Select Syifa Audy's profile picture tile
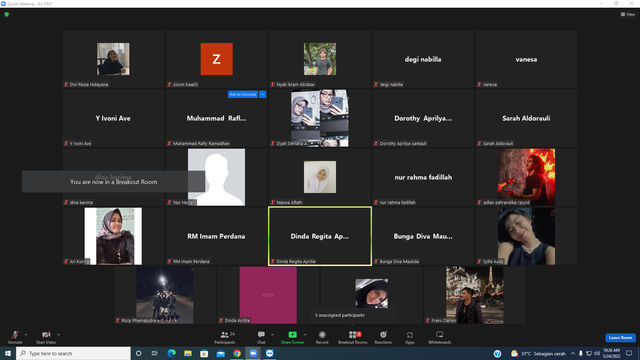This screenshot has width=640, height=360. tap(527, 236)
